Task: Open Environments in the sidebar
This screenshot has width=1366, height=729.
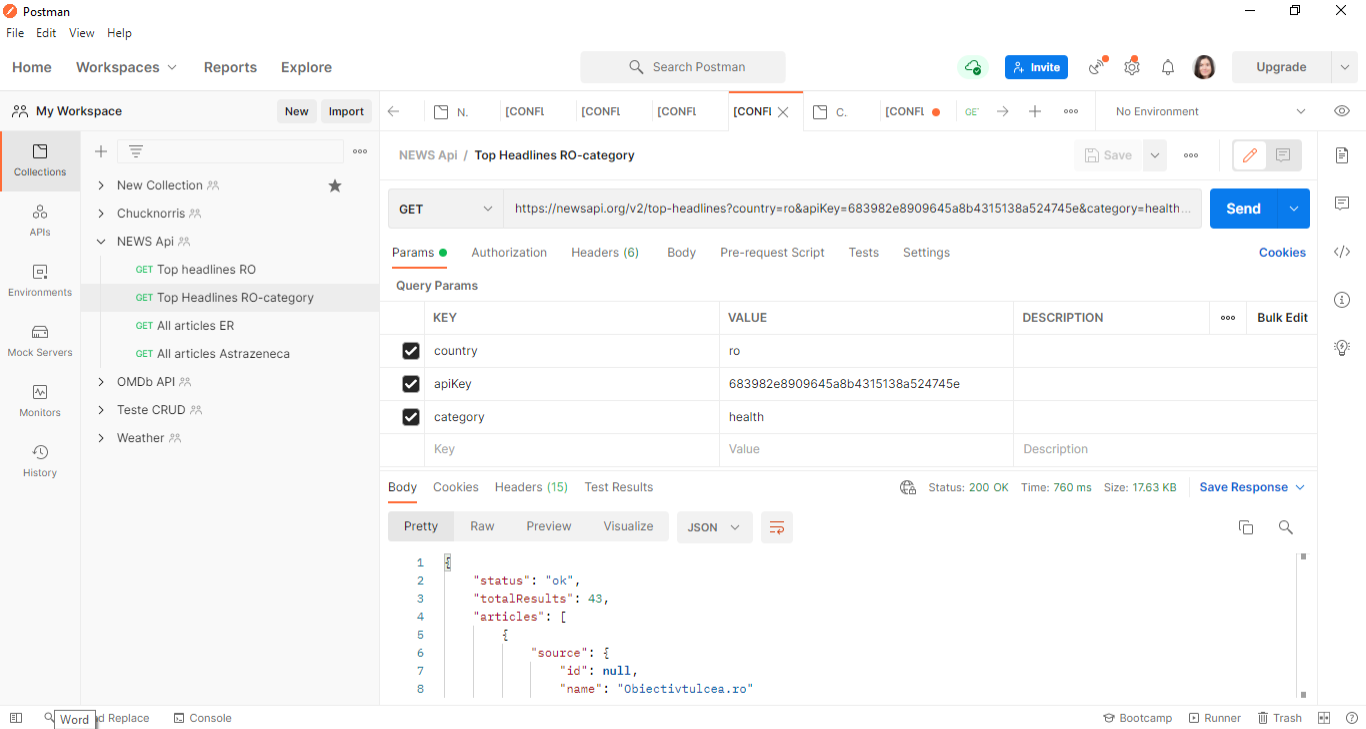Action: pos(40,280)
